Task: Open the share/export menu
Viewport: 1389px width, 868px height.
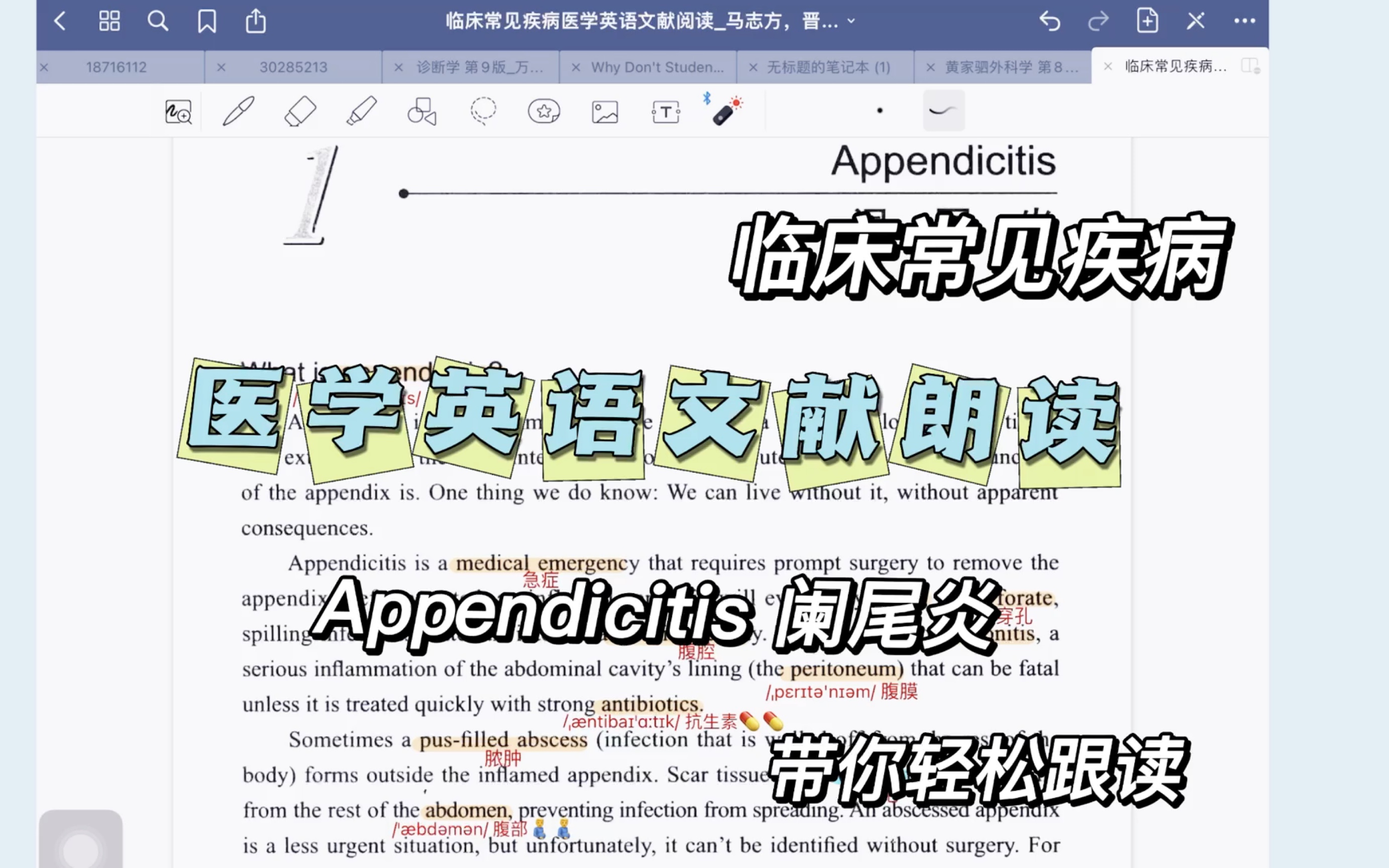Action: coord(256,21)
